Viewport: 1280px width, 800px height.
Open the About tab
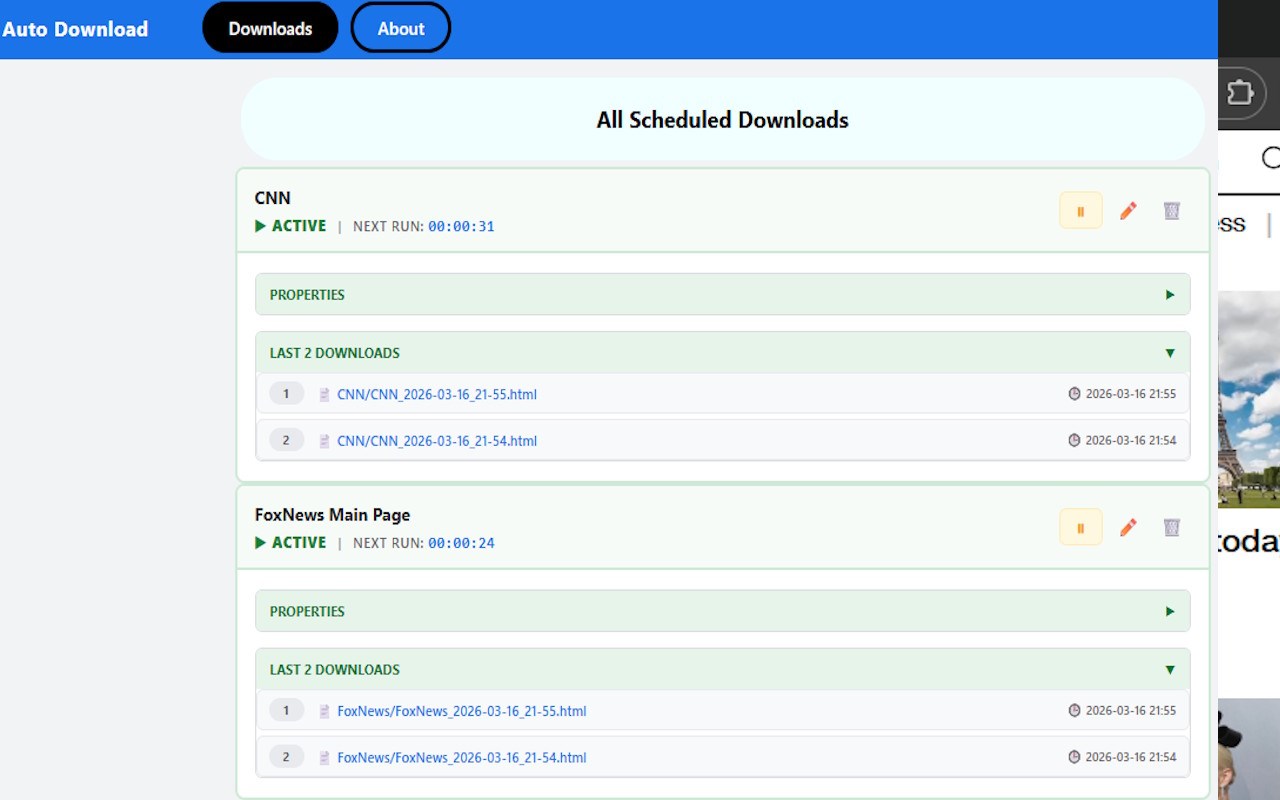(x=401, y=28)
